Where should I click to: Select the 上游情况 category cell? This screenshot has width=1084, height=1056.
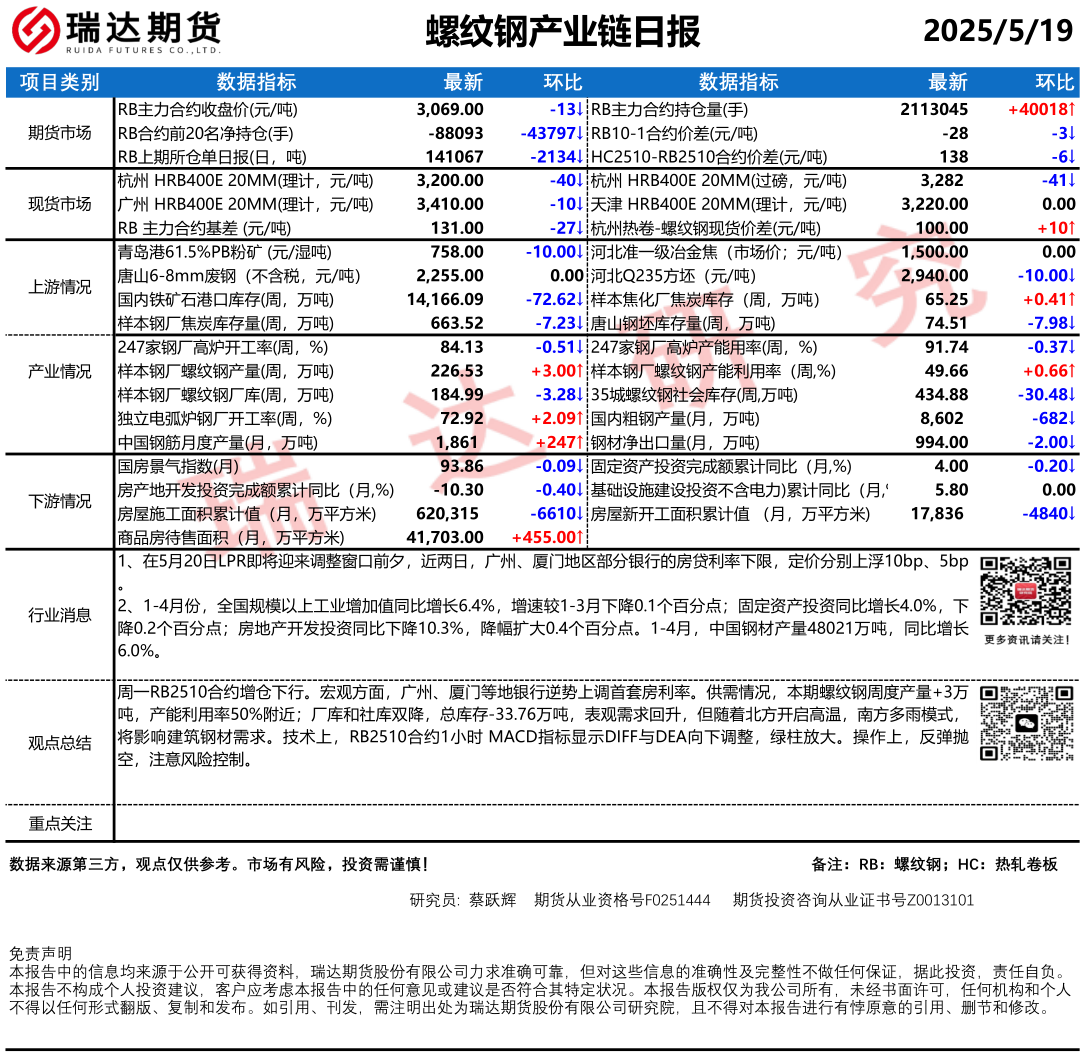59,287
